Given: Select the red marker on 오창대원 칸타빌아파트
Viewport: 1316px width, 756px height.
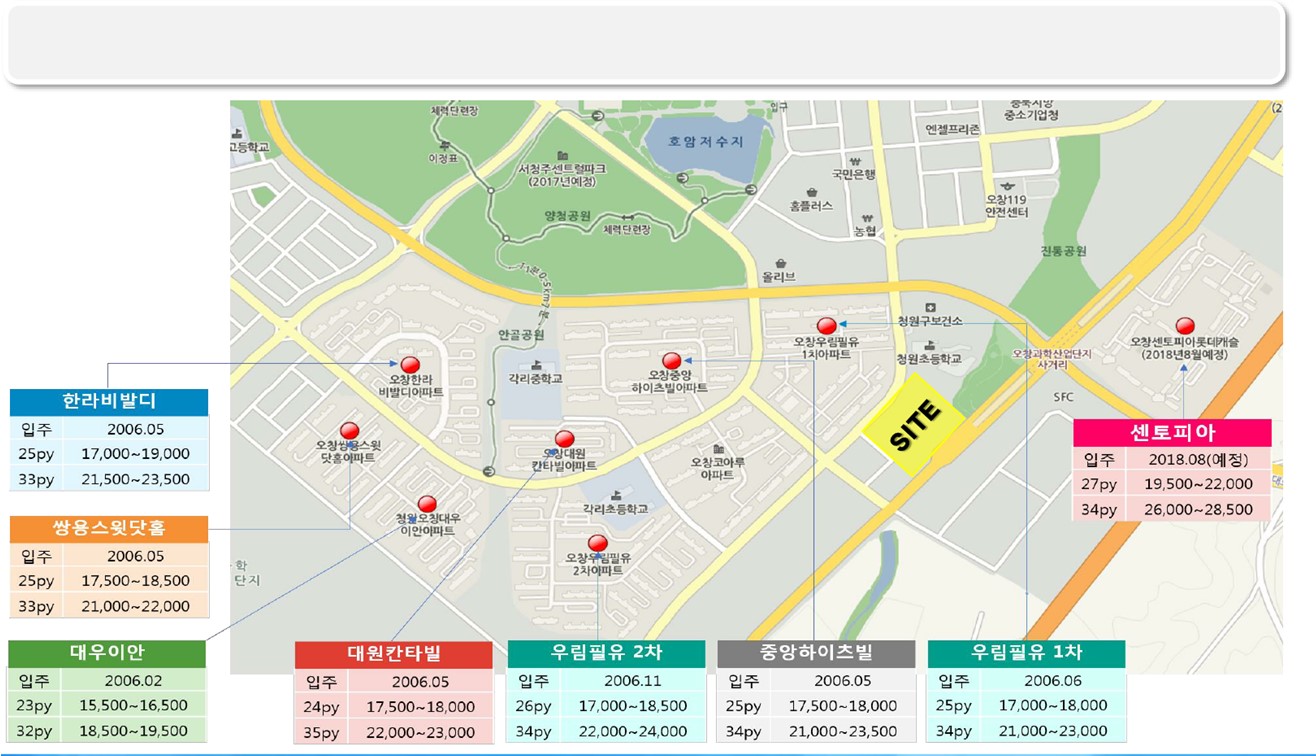Looking at the screenshot, I should click(x=564, y=438).
